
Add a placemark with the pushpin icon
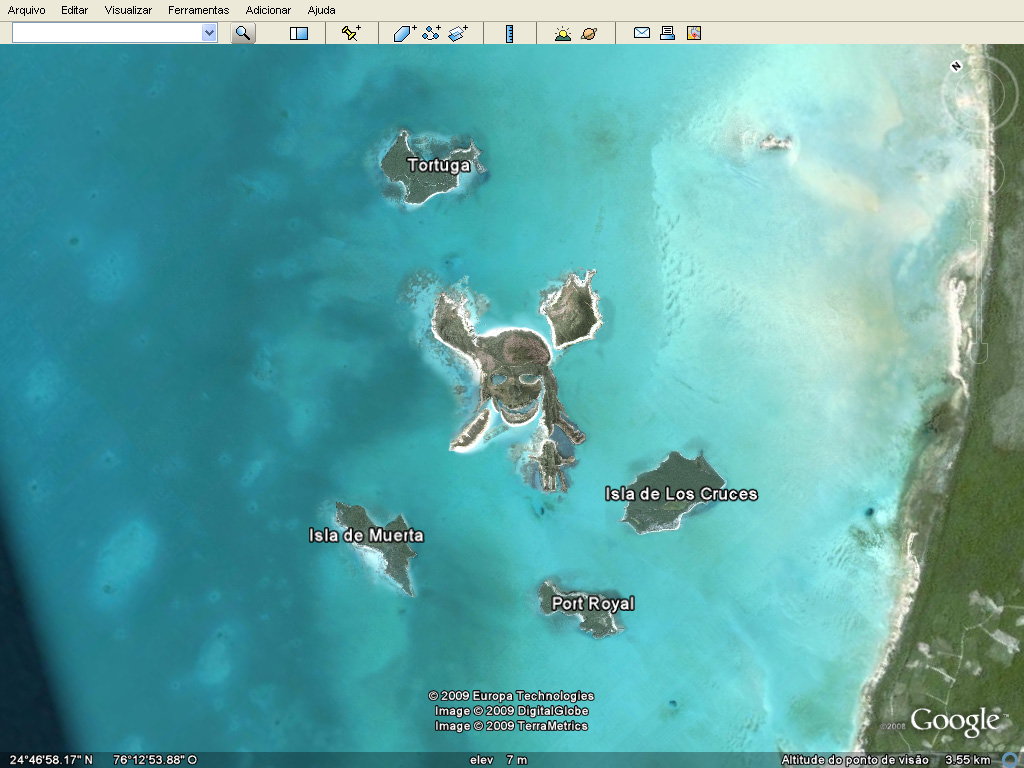click(x=351, y=33)
